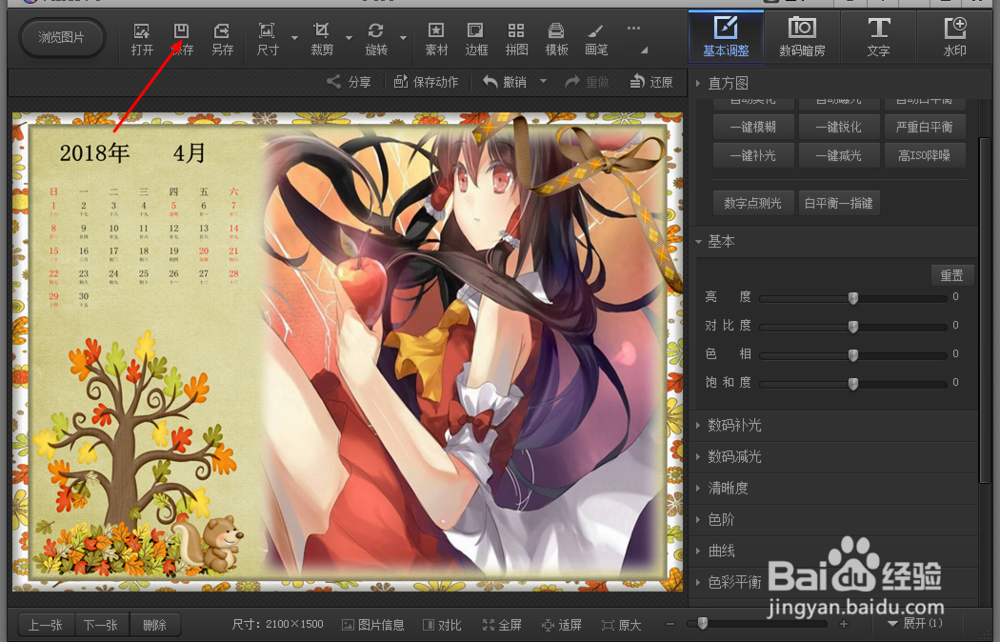
Task: Apply 一键补光 fill light
Action: click(753, 155)
